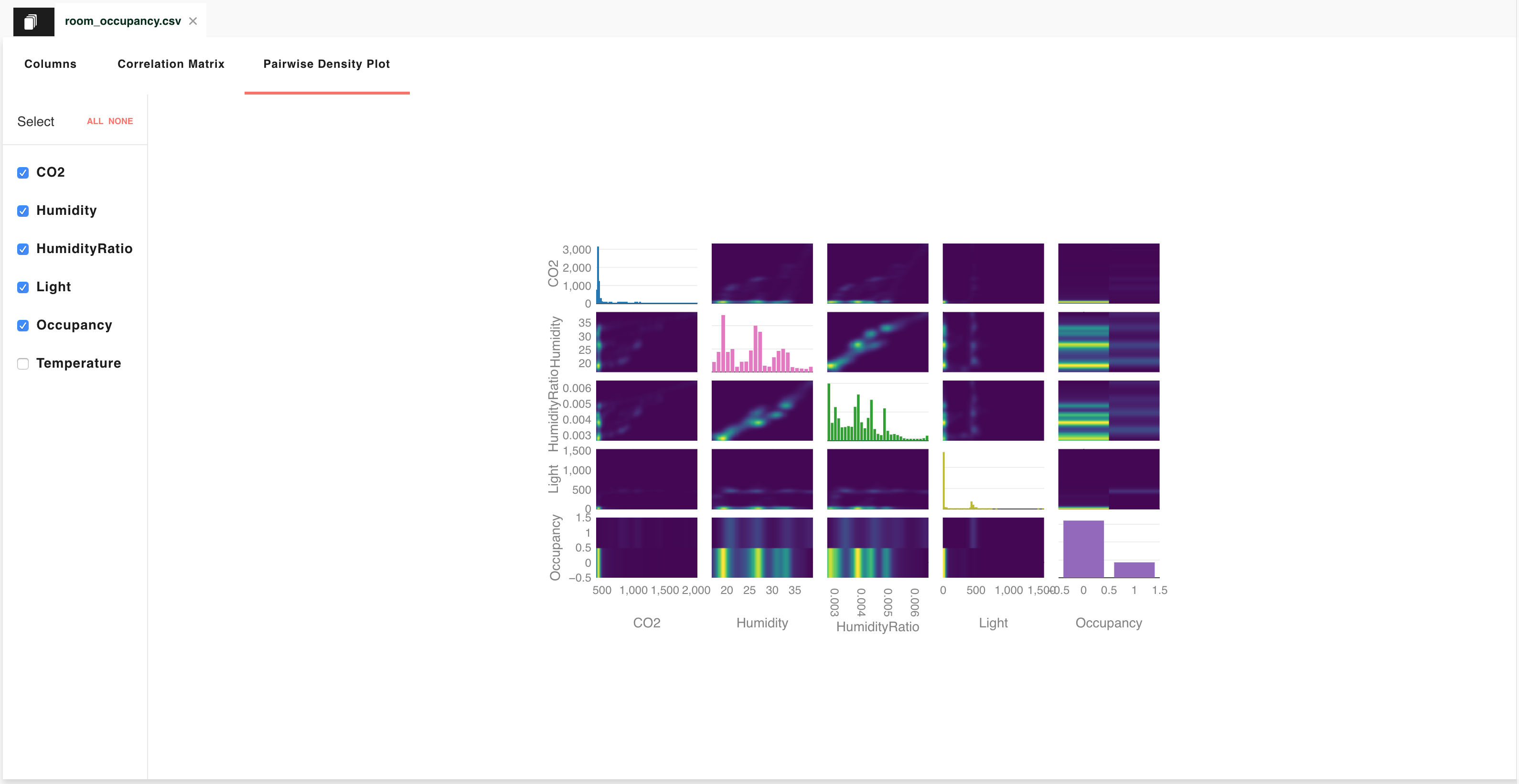Open the Correlation Matrix tab
This screenshot has height=784, width=1519.
pos(171,64)
